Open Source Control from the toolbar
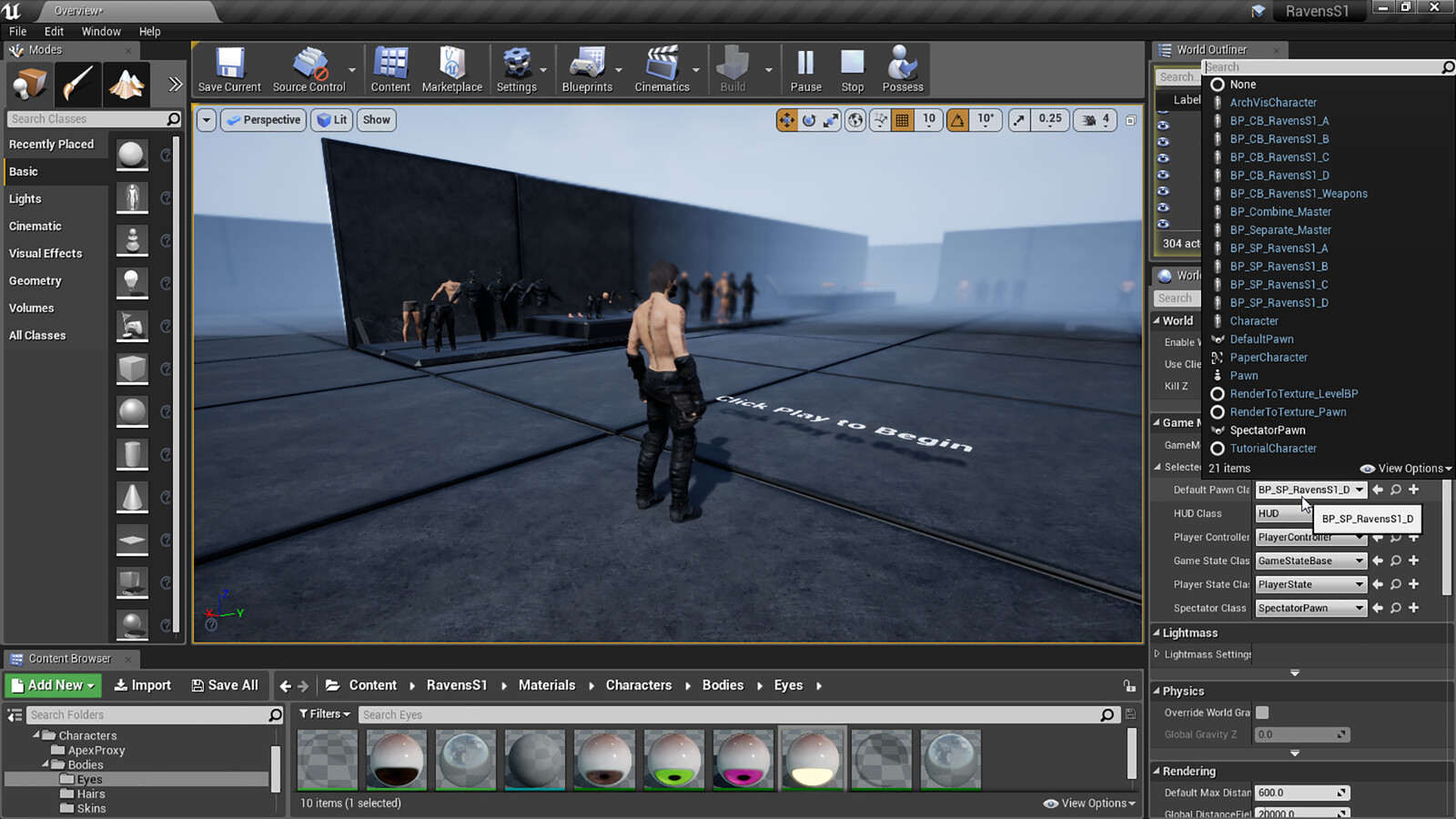 coord(309,70)
